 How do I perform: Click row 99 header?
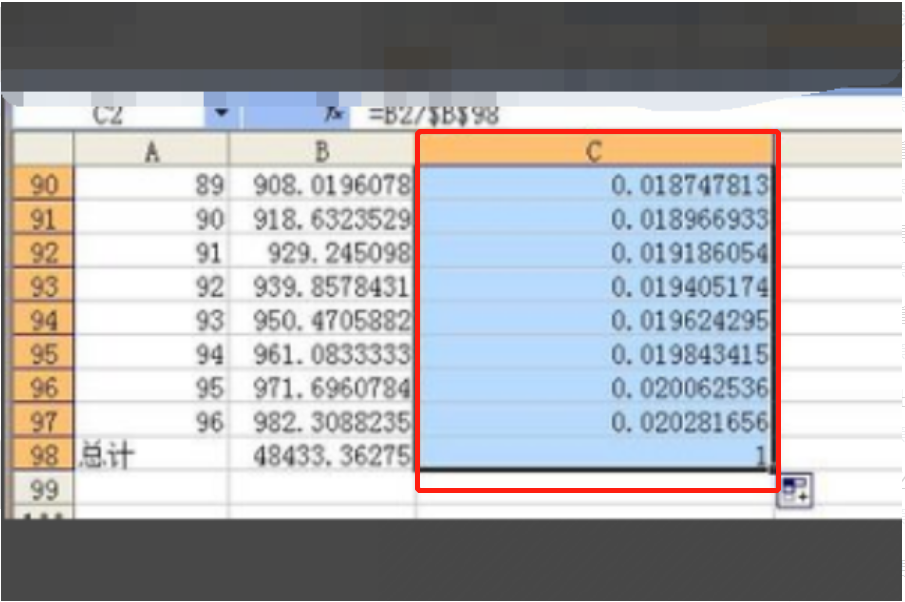44,490
